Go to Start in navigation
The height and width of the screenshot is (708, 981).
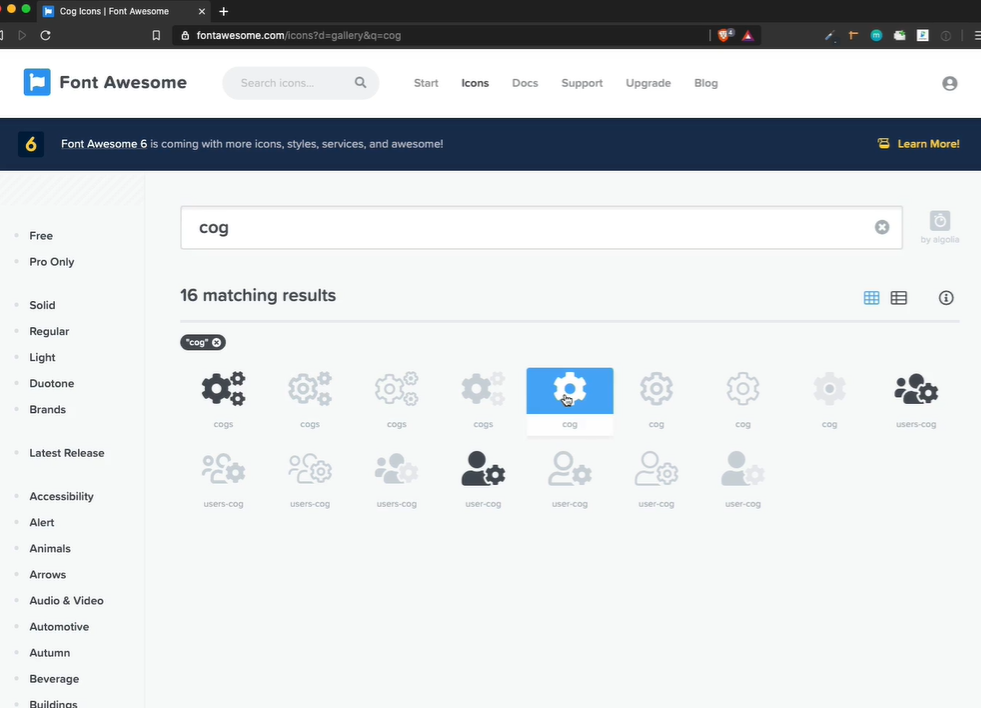point(426,83)
